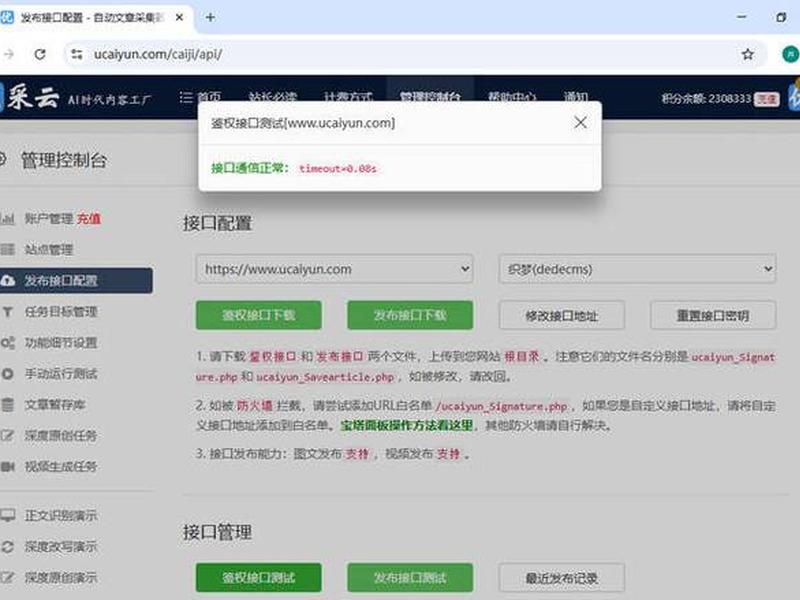Screen dimensions: 800x600
Task: Click 管理控制台 in top navigation
Action: point(430,97)
